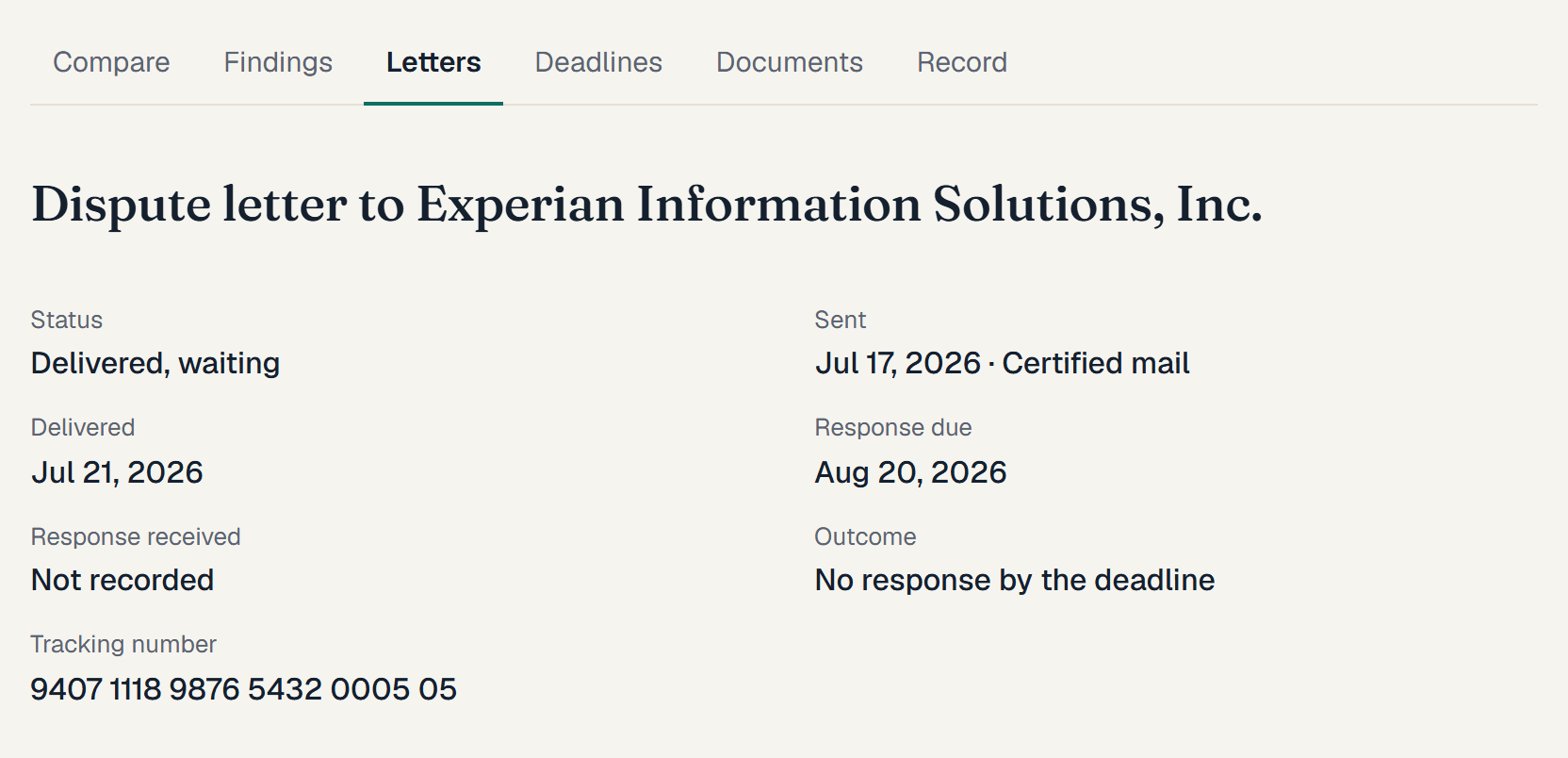
Task: Switch to the Findings tab
Action: tap(278, 62)
